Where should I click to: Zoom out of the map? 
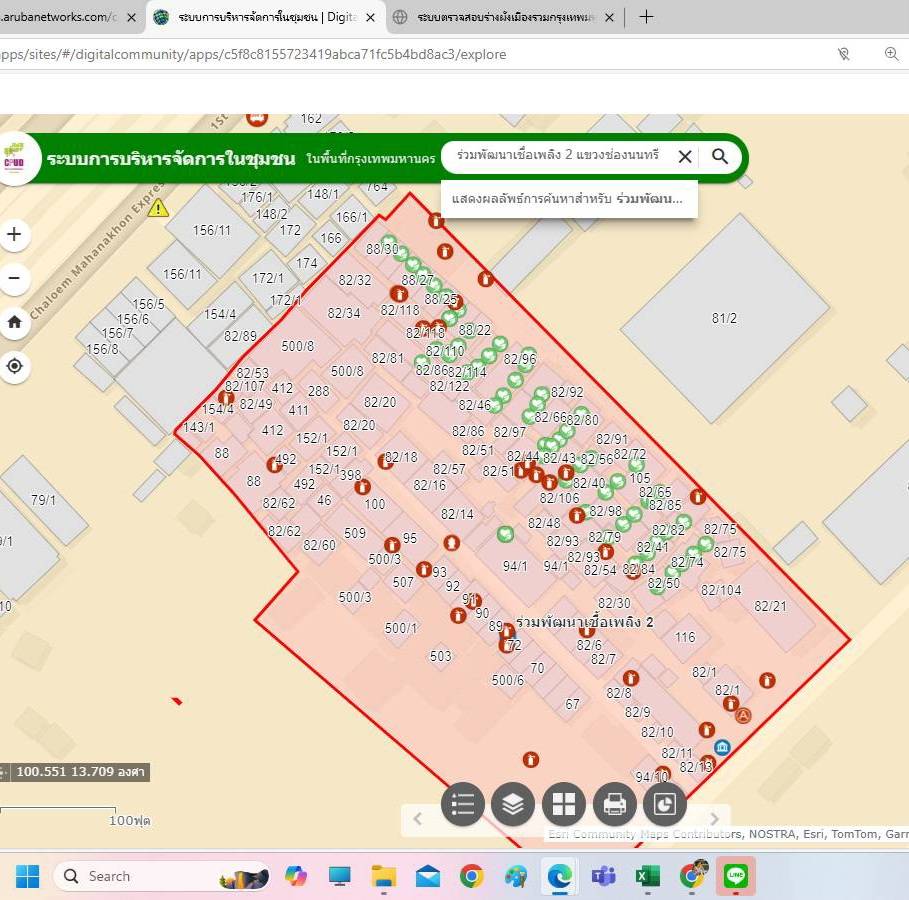coord(14,278)
